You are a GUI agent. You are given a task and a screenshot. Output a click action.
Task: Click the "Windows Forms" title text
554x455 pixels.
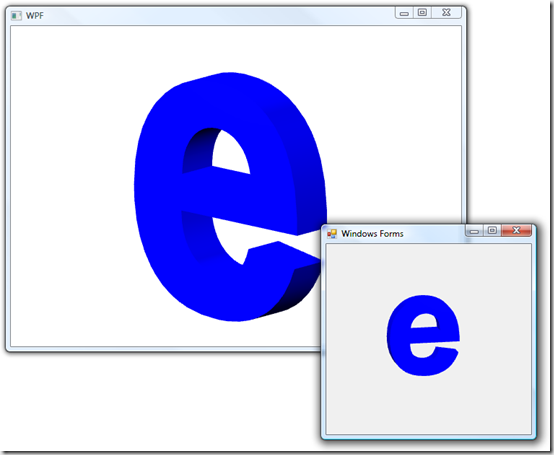(372, 234)
